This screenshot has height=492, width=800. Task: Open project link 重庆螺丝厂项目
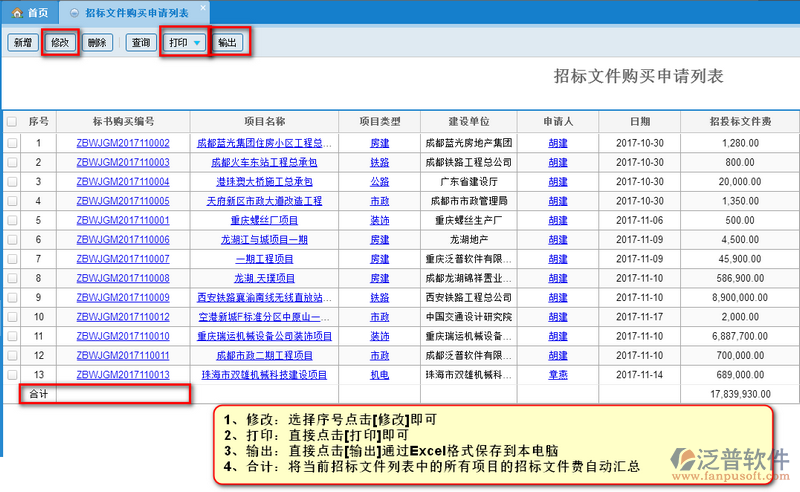265,220
